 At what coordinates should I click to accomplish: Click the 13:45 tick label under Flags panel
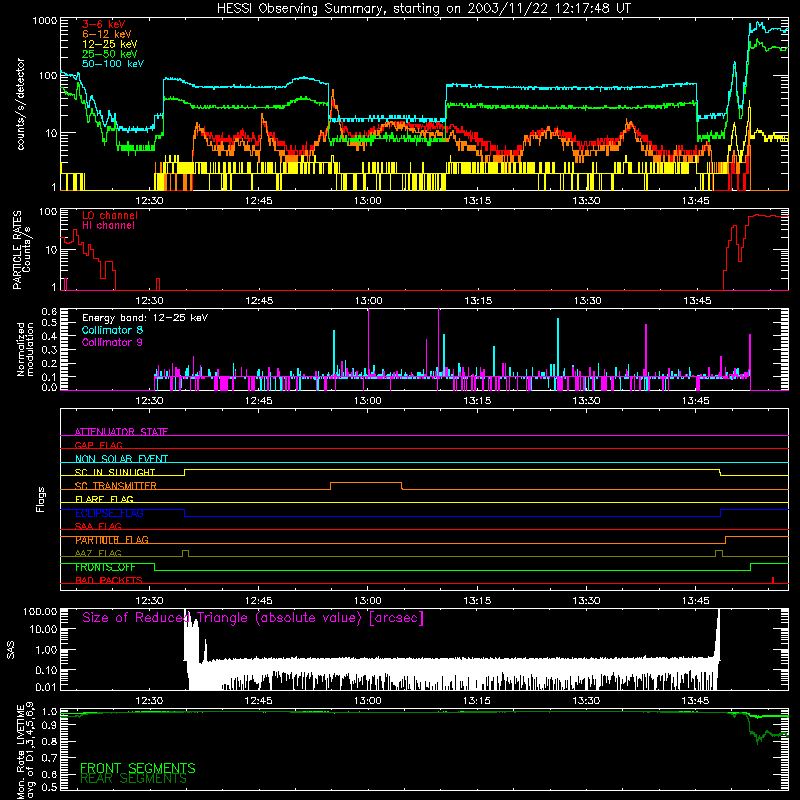pos(695,601)
